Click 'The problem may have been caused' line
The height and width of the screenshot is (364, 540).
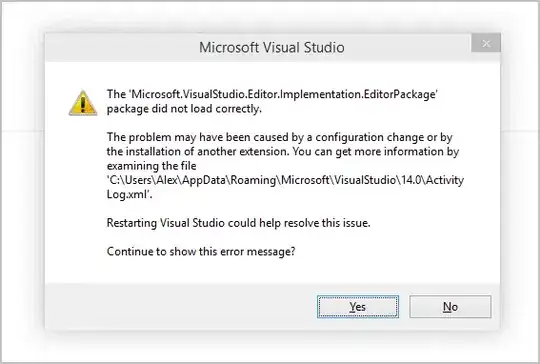(x=279, y=137)
